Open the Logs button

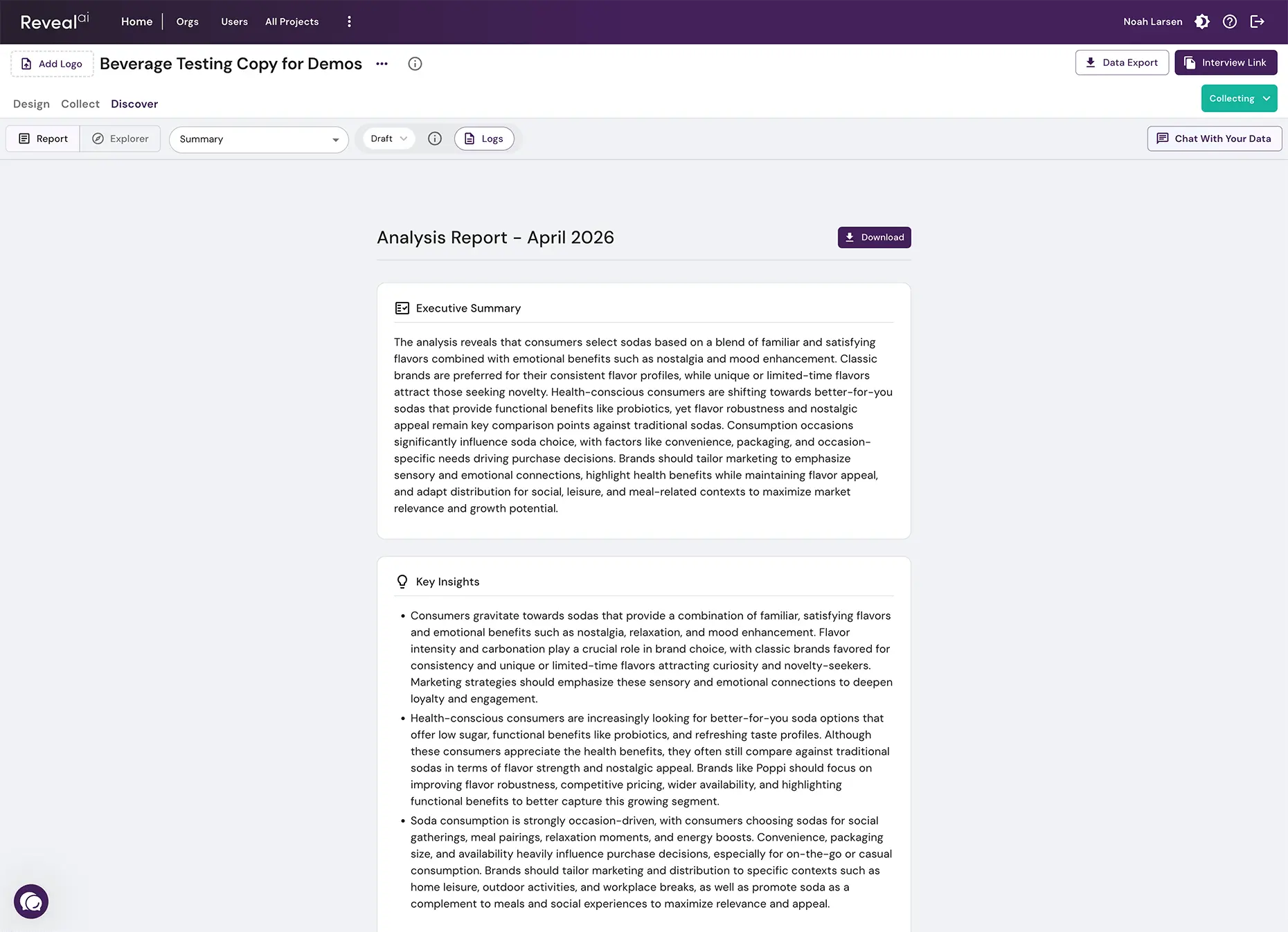(x=484, y=138)
